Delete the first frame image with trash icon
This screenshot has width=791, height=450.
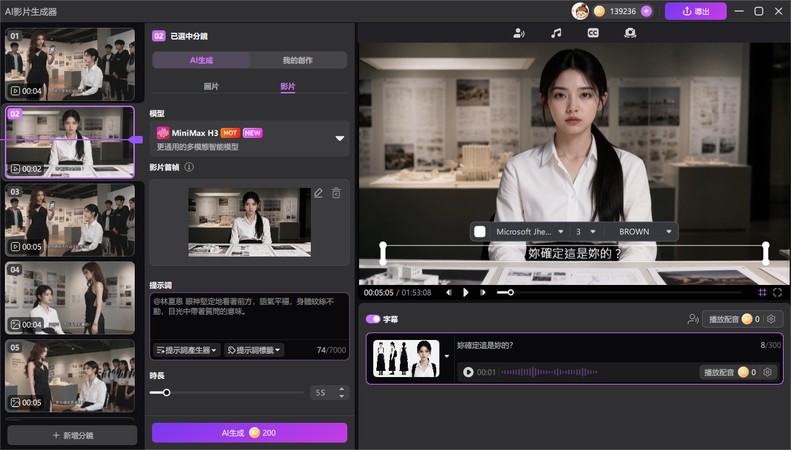click(x=336, y=193)
